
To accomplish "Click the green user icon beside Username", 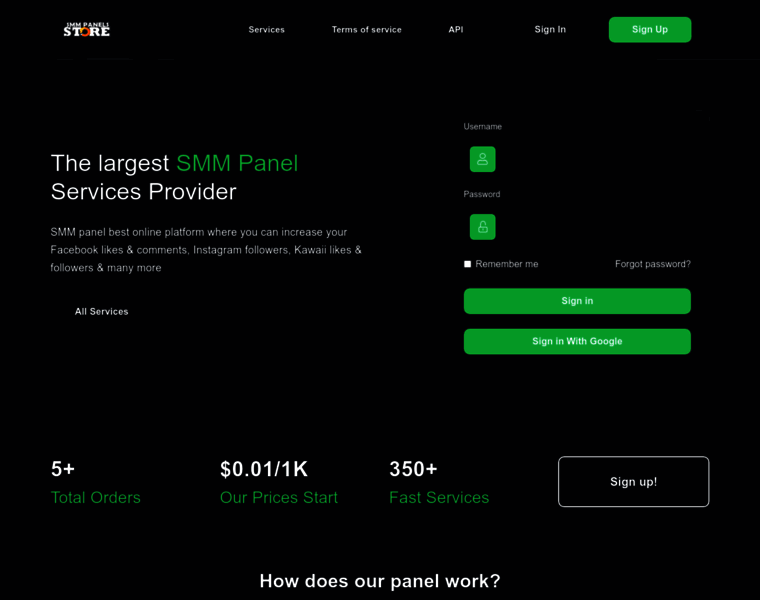I will coord(482,159).
